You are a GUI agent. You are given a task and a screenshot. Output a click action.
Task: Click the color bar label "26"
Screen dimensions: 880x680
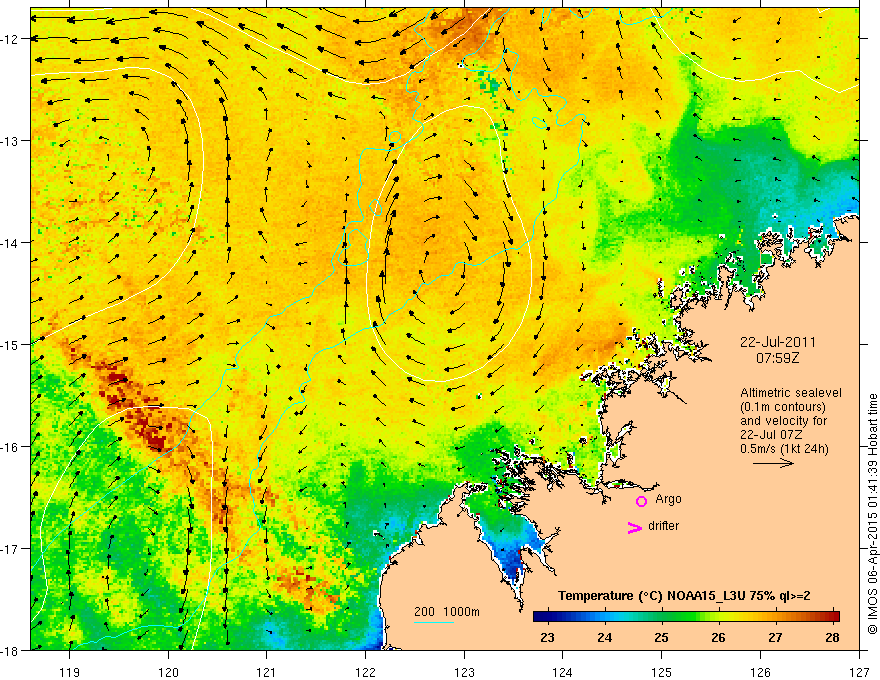click(718, 637)
